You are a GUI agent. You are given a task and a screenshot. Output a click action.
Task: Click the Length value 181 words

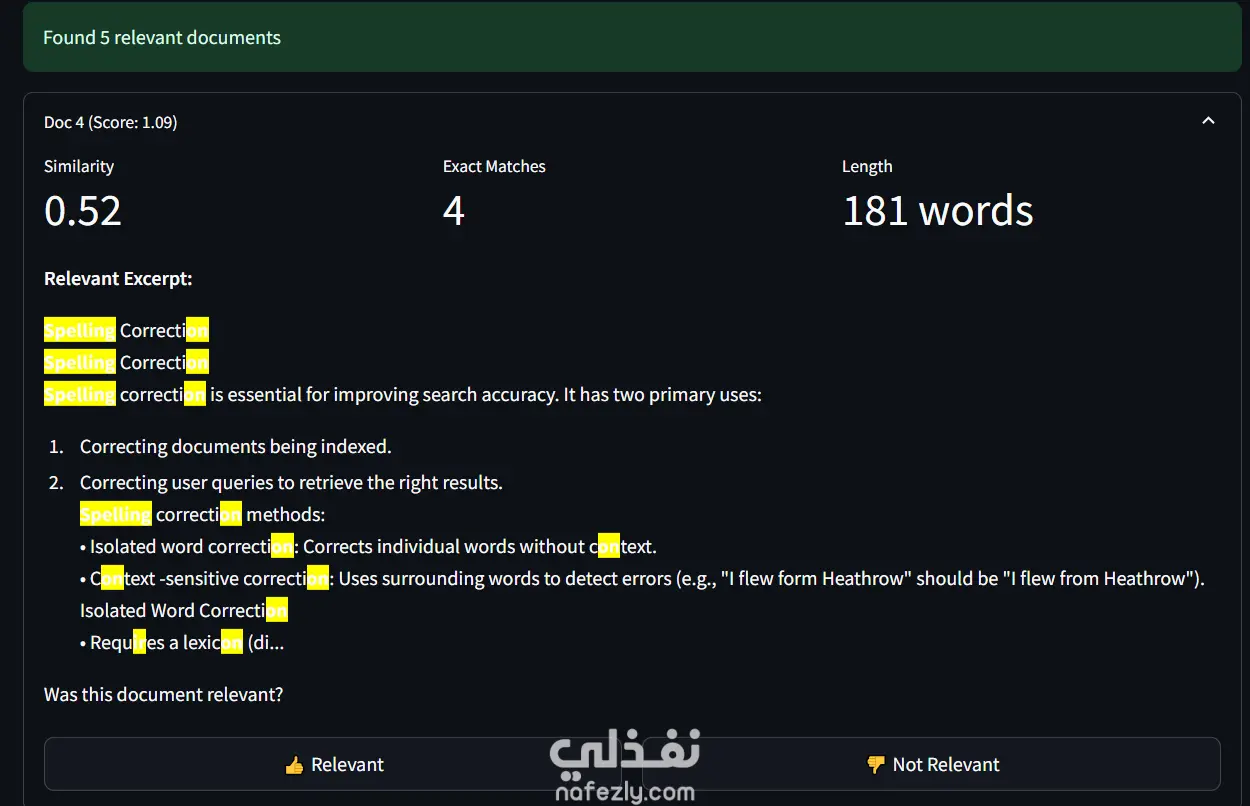point(938,210)
